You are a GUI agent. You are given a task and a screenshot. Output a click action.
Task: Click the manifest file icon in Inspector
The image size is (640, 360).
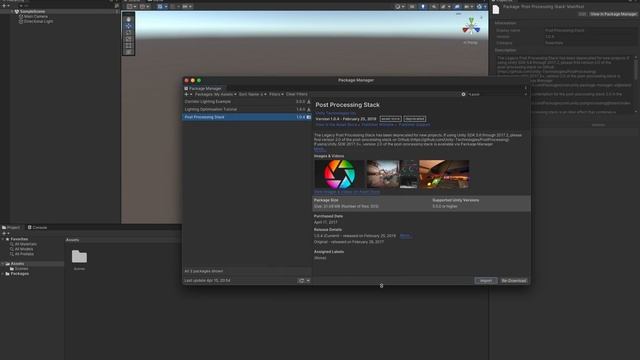point(496,9)
